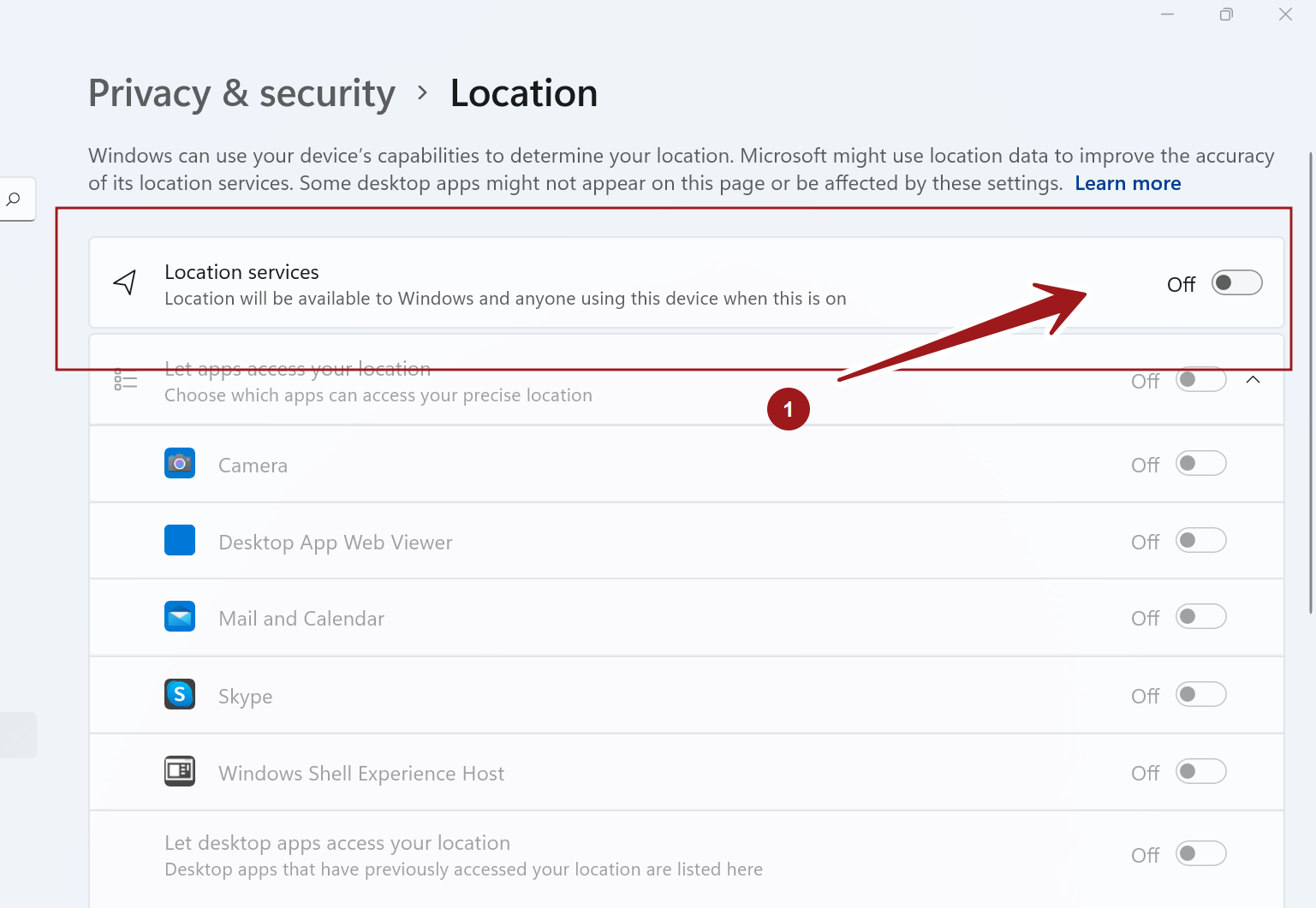Click the Skype app icon
This screenshot has width=1316, height=908.
point(180,694)
